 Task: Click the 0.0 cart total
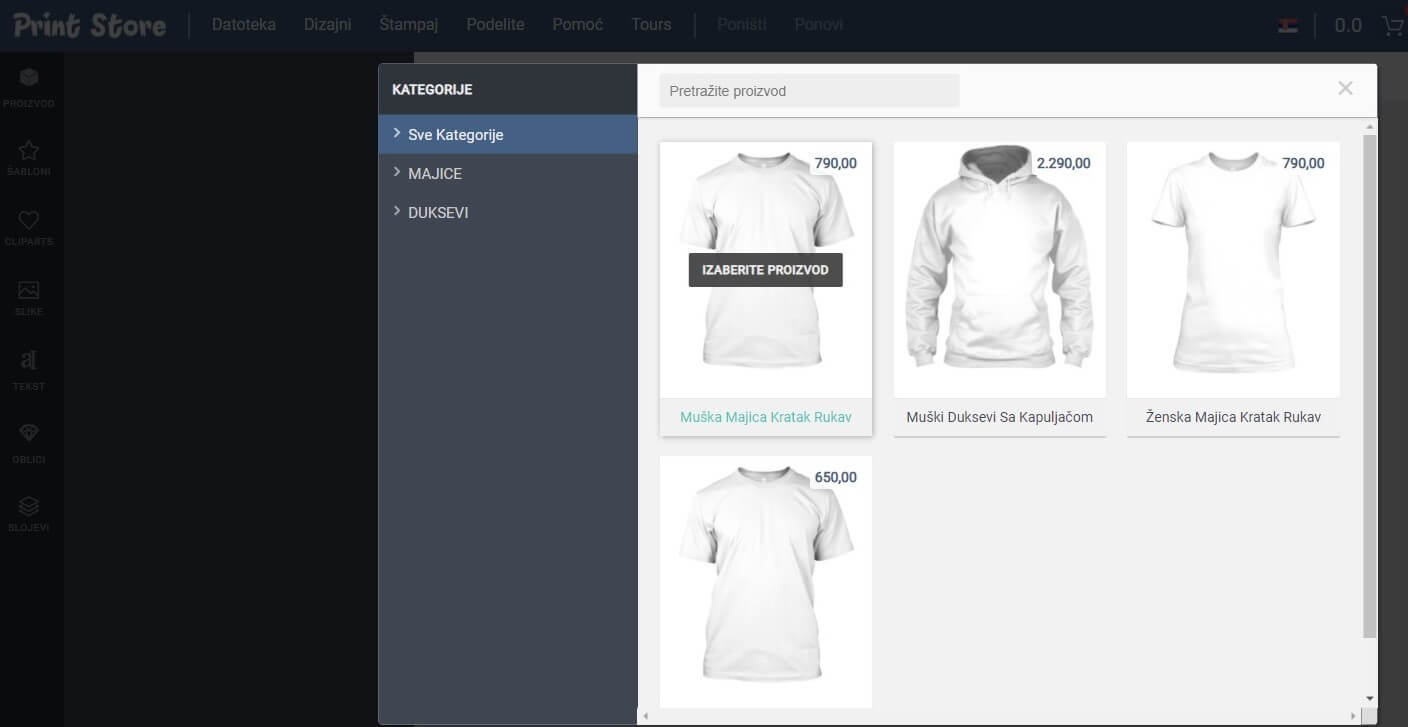1348,25
